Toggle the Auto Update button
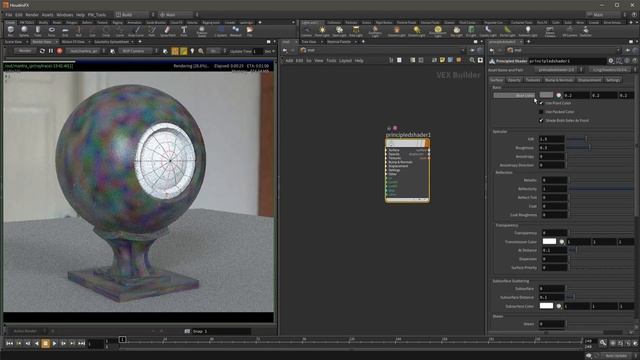The height and width of the screenshot is (360, 640). [616, 356]
